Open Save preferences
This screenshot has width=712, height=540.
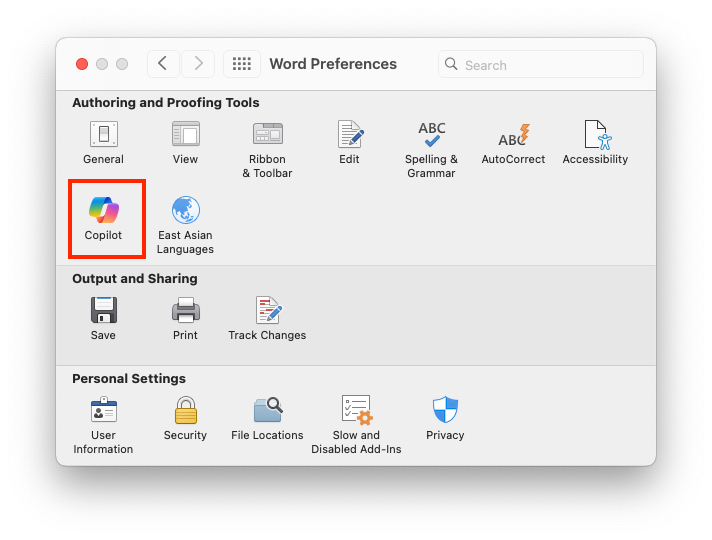[103, 311]
